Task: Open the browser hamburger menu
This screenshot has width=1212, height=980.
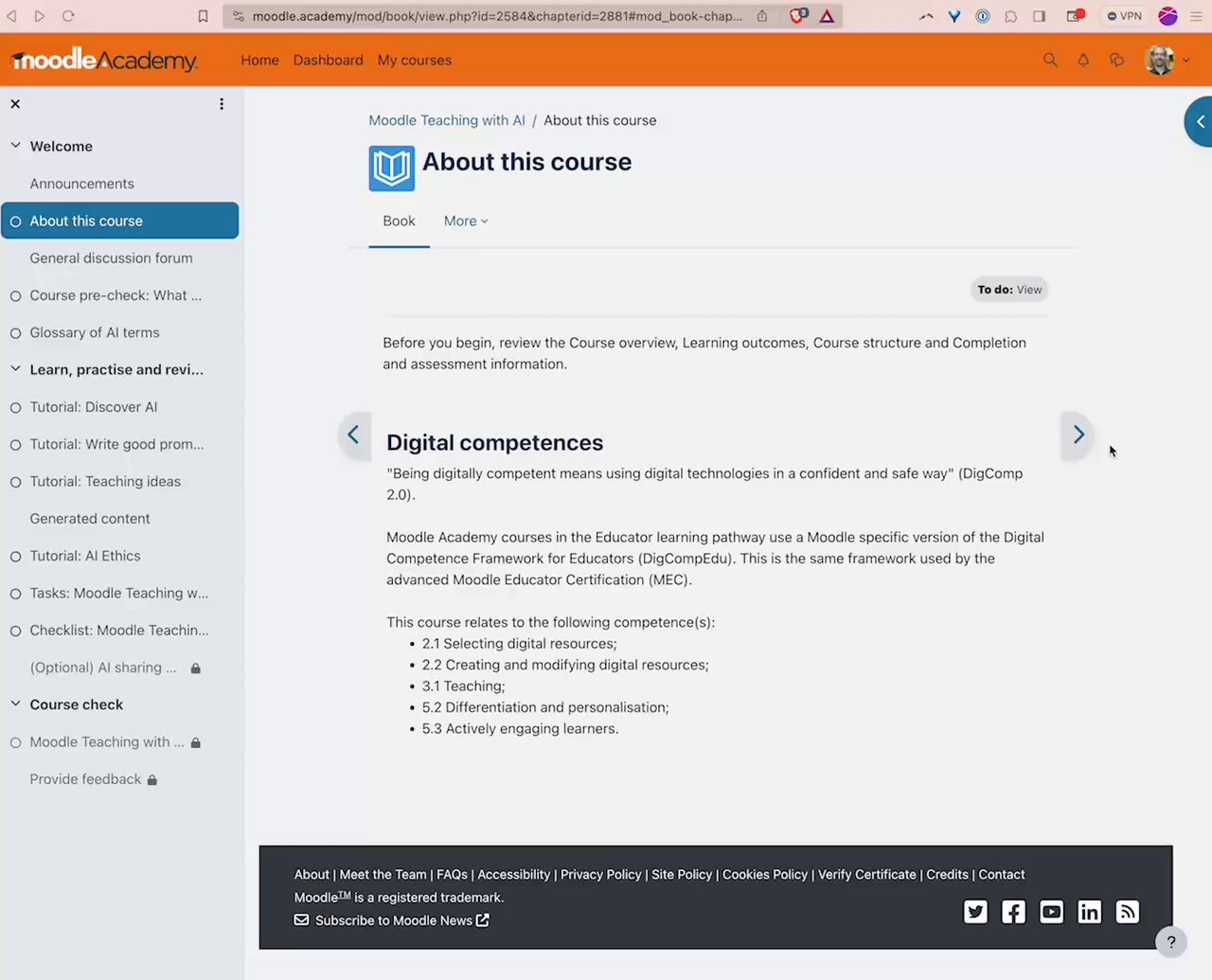Action: 1196,16
